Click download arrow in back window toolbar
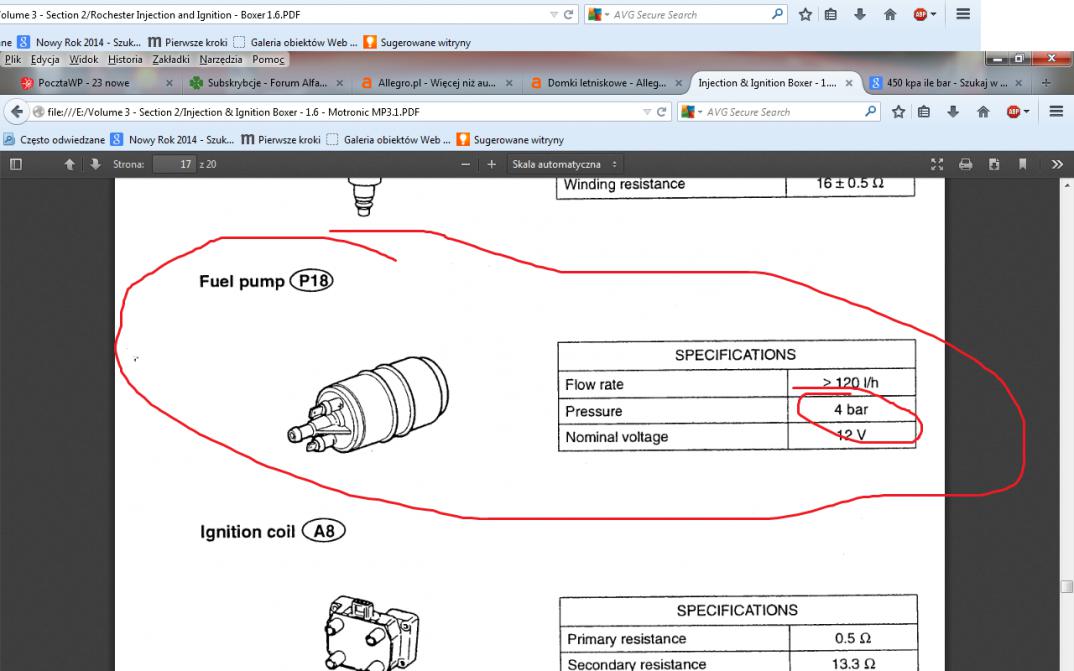Image resolution: width=1074 pixels, height=671 pixels. point(860,14)
